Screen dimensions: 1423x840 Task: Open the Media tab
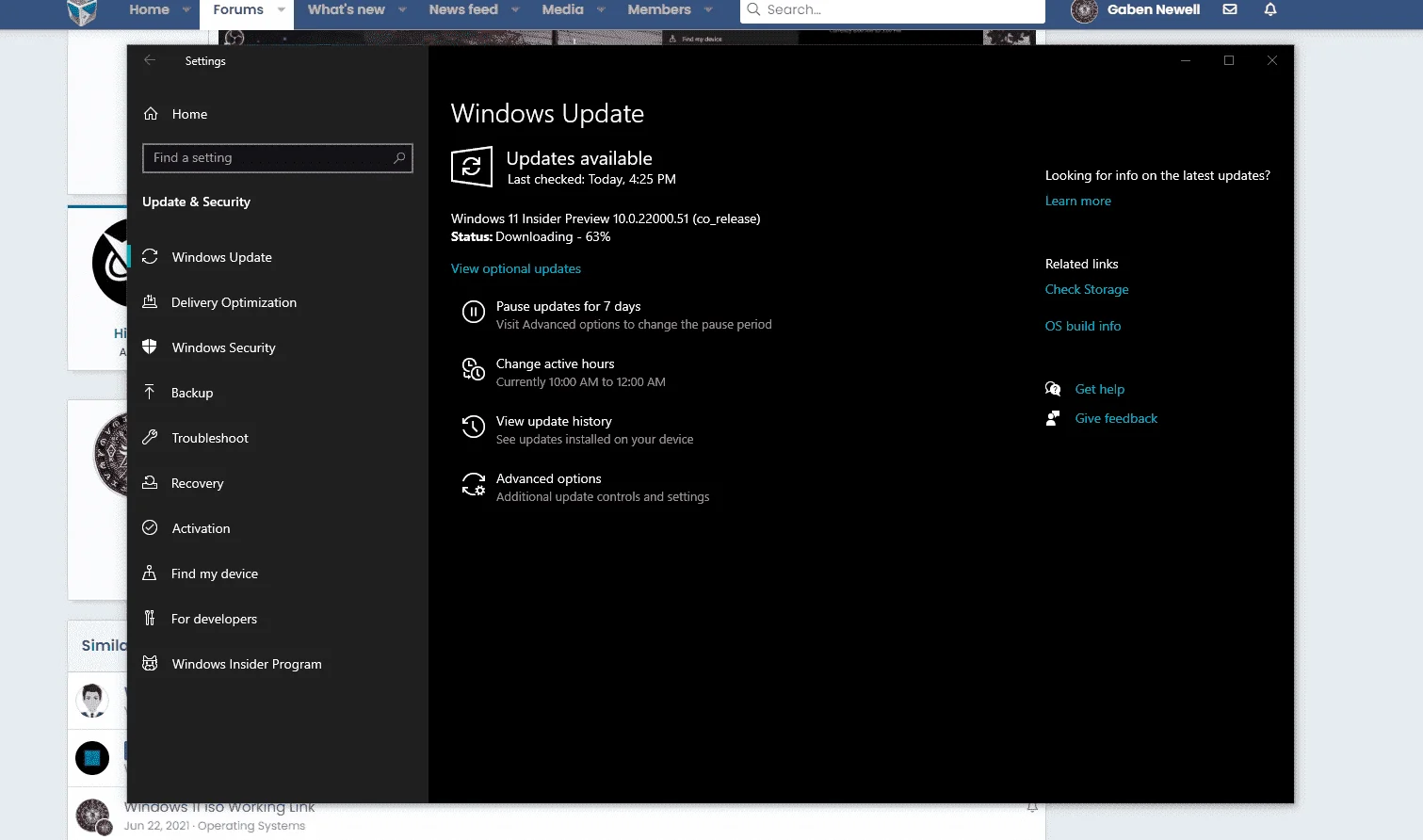click(x=563, y=9)
